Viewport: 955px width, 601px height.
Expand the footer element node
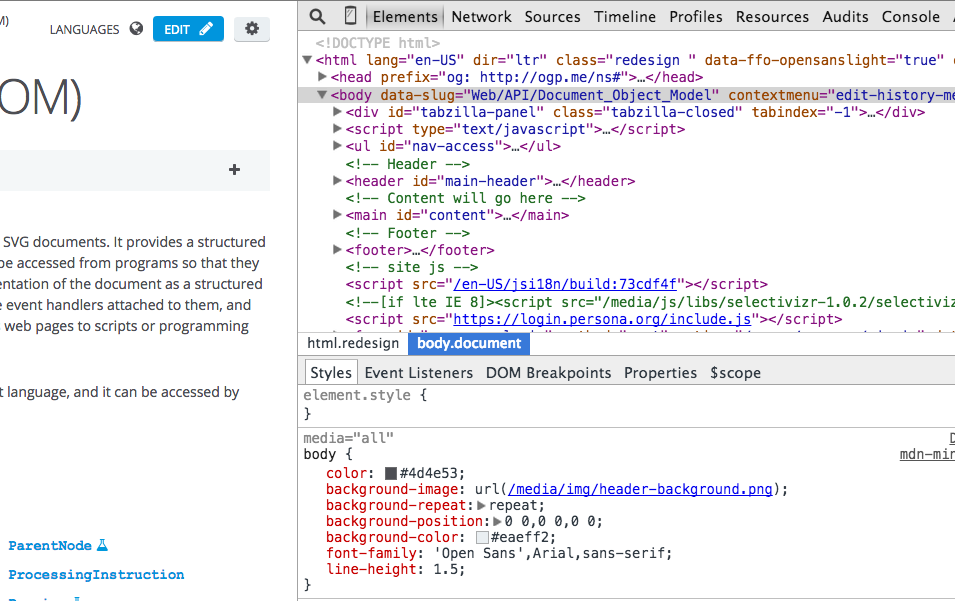point(337,249)
